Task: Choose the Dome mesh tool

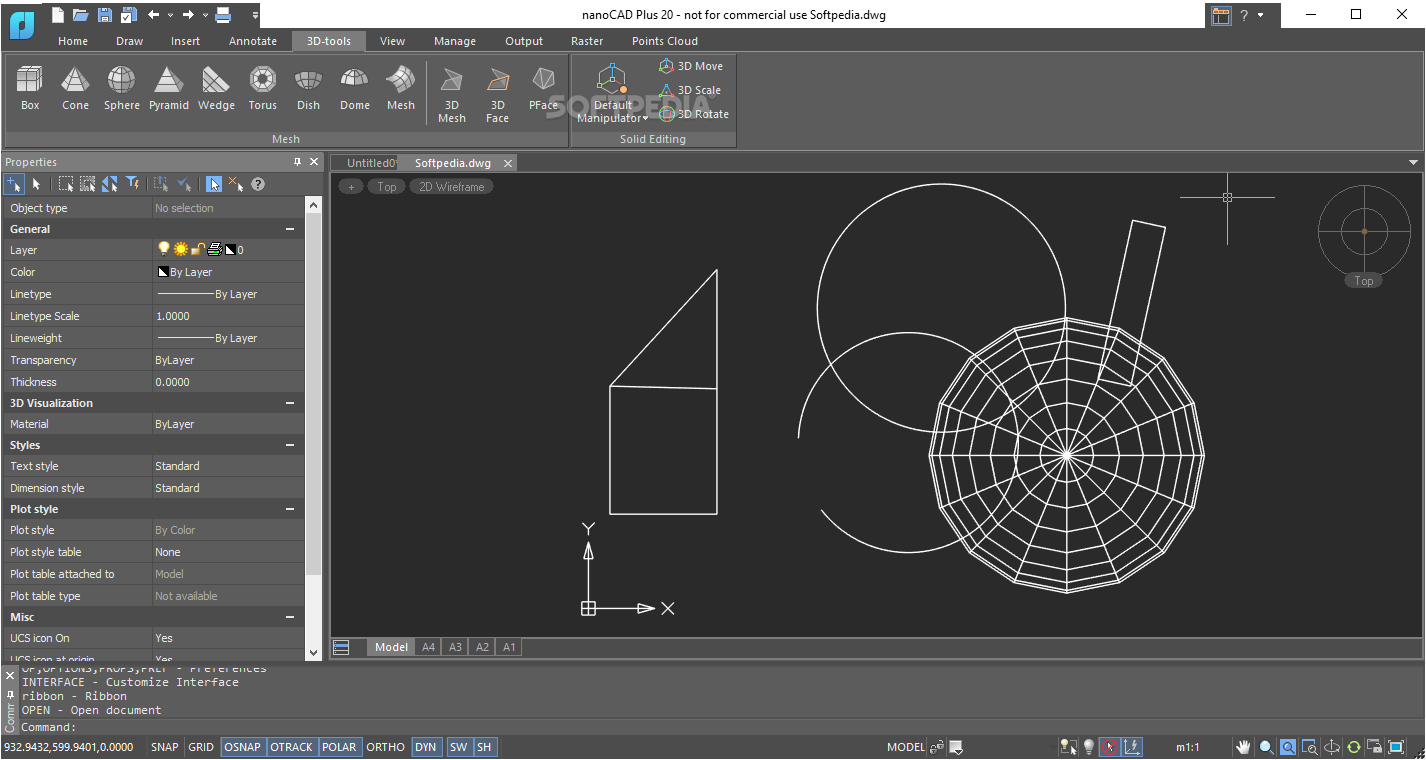Action: tap(355, 88)
